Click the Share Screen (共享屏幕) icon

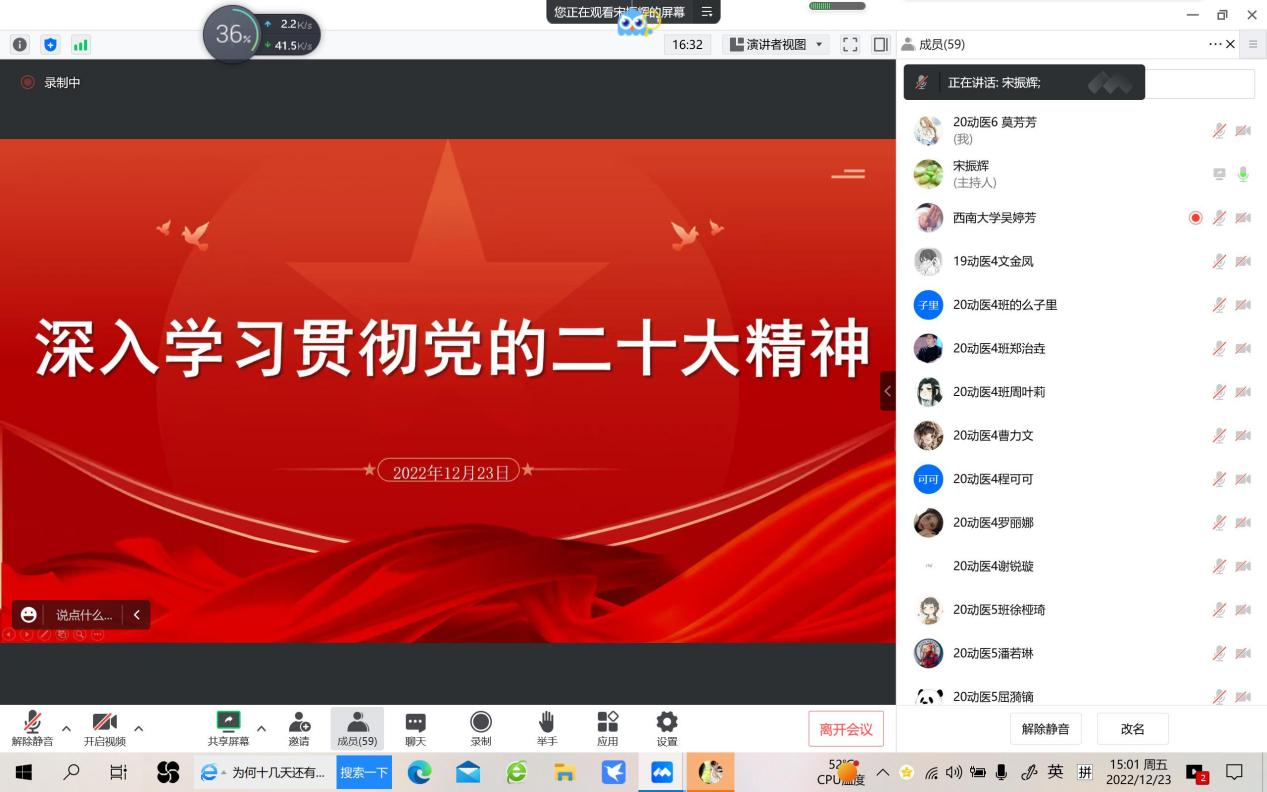[x=229, y=723]
